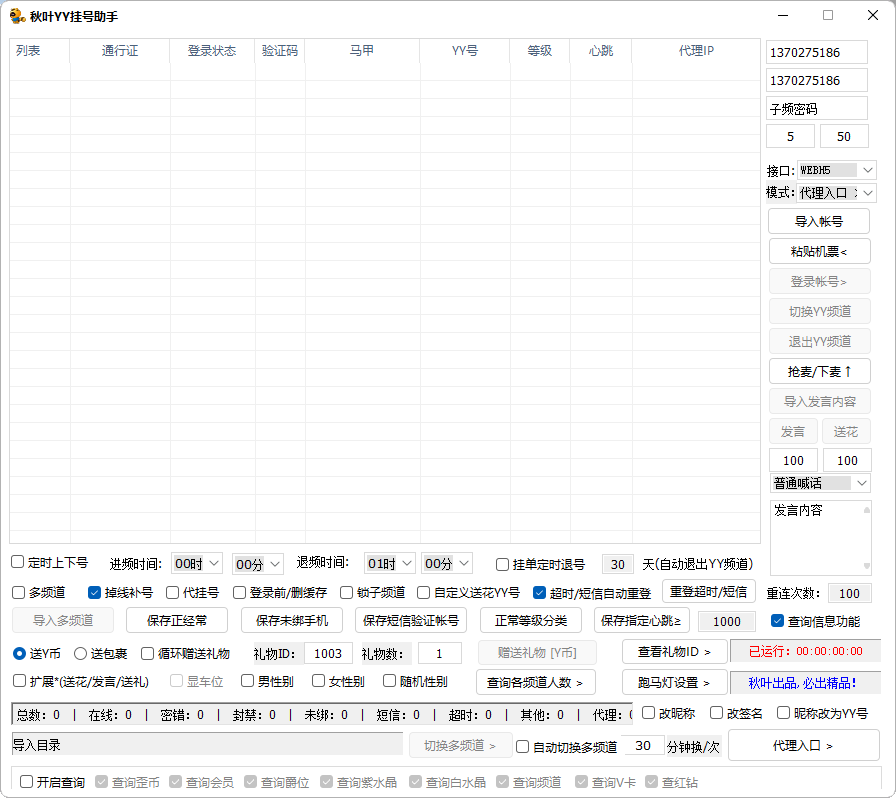Open 查看礼物ID lookup

[674, 652]
